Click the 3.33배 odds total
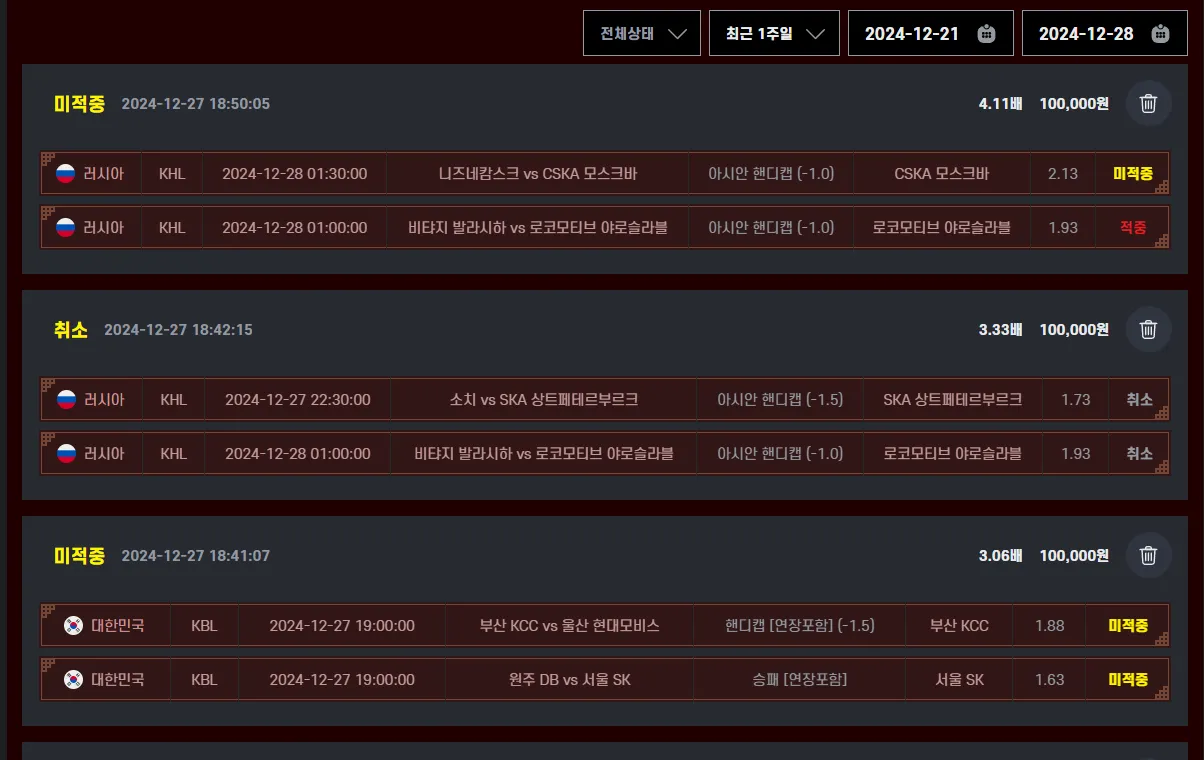This screenshot has height=760, width=1204. [1000, 329]
